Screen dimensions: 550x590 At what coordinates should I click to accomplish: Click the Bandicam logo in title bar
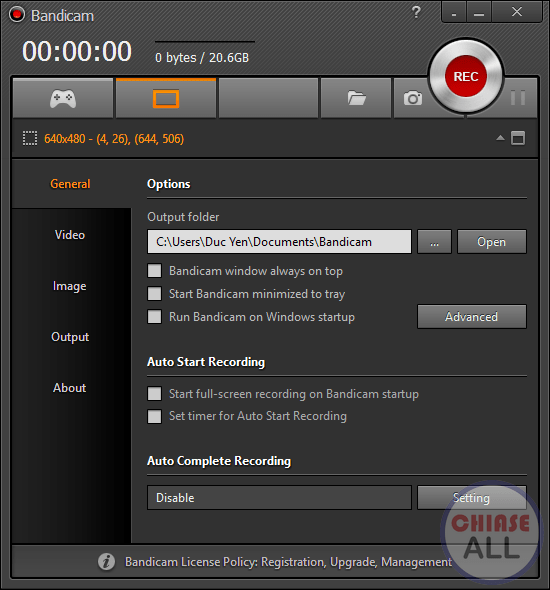point(17,15)
